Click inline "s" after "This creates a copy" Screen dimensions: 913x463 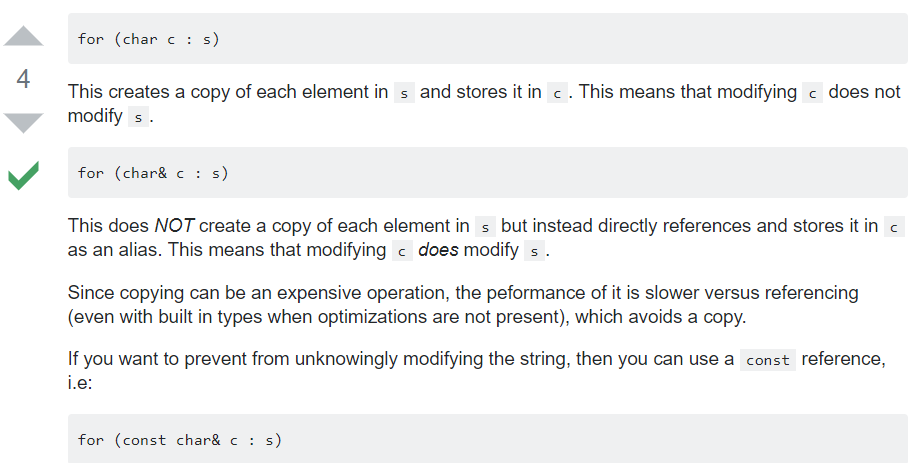pos(404,93)
